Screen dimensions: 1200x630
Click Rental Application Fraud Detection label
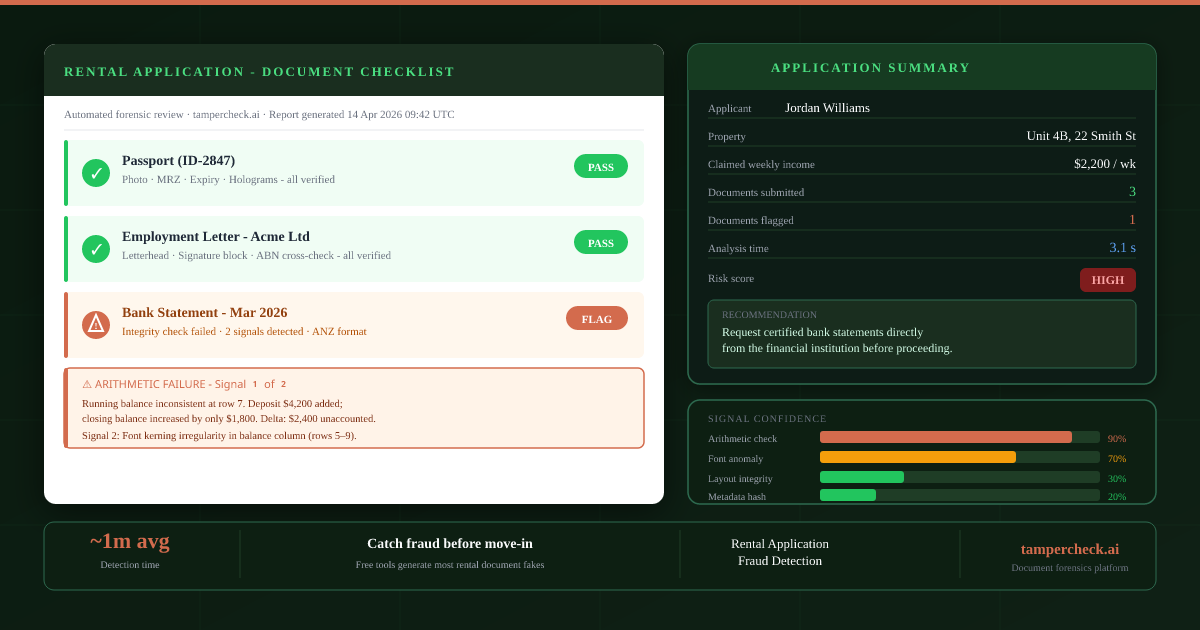pos(780,552)
